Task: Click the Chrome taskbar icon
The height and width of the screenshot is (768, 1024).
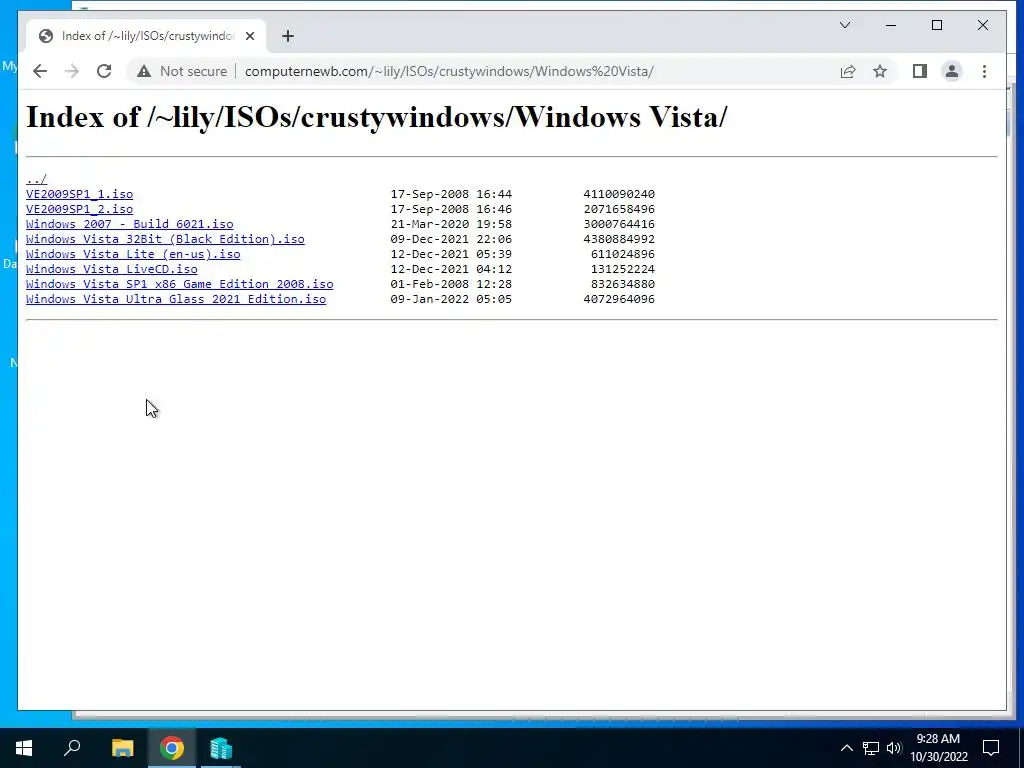Action: pyautogui.click(x=172, y=748)
